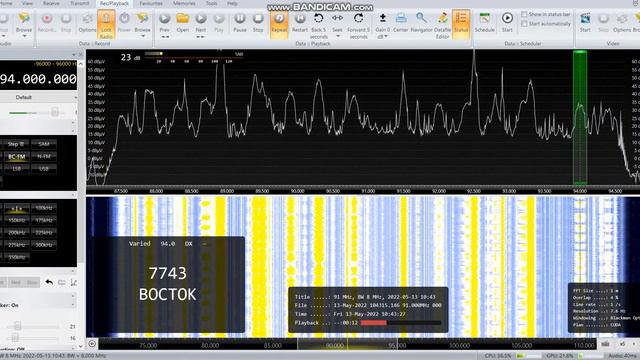Click the green tuning marker at 94.000
Viewport: 640px width, 360px height.
580,118
